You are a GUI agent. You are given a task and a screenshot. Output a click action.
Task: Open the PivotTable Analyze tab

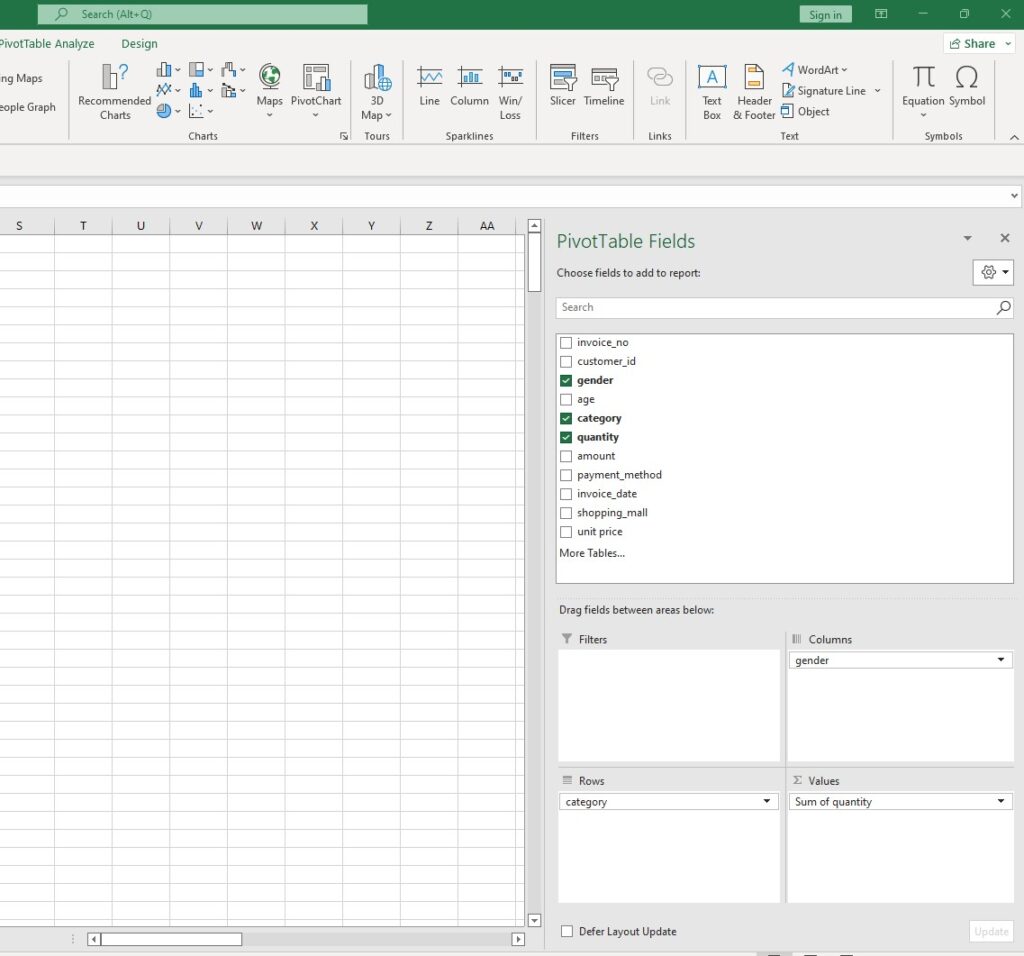(x=47, y=44)
